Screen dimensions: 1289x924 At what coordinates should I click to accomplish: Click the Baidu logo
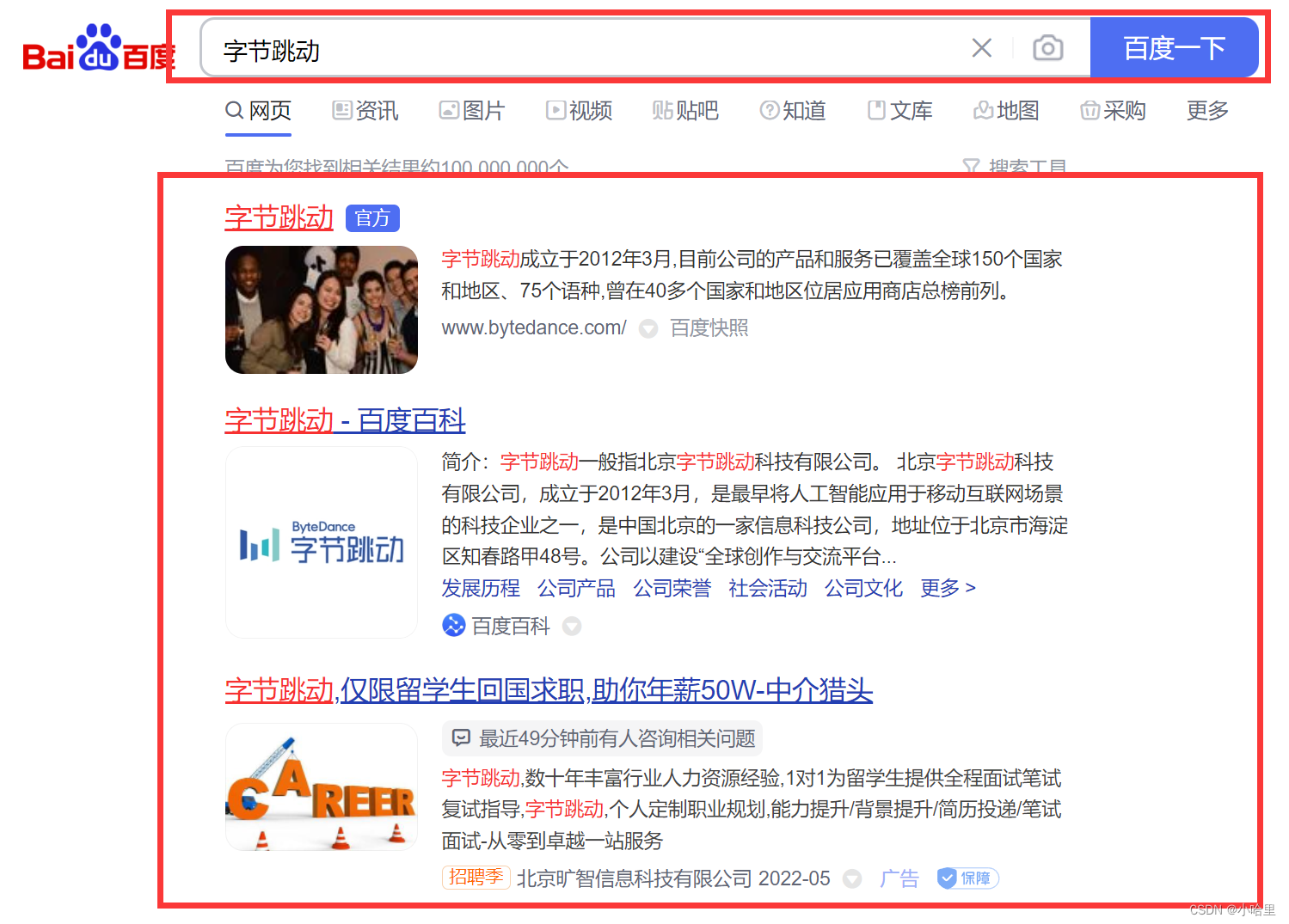pos(99,48)
